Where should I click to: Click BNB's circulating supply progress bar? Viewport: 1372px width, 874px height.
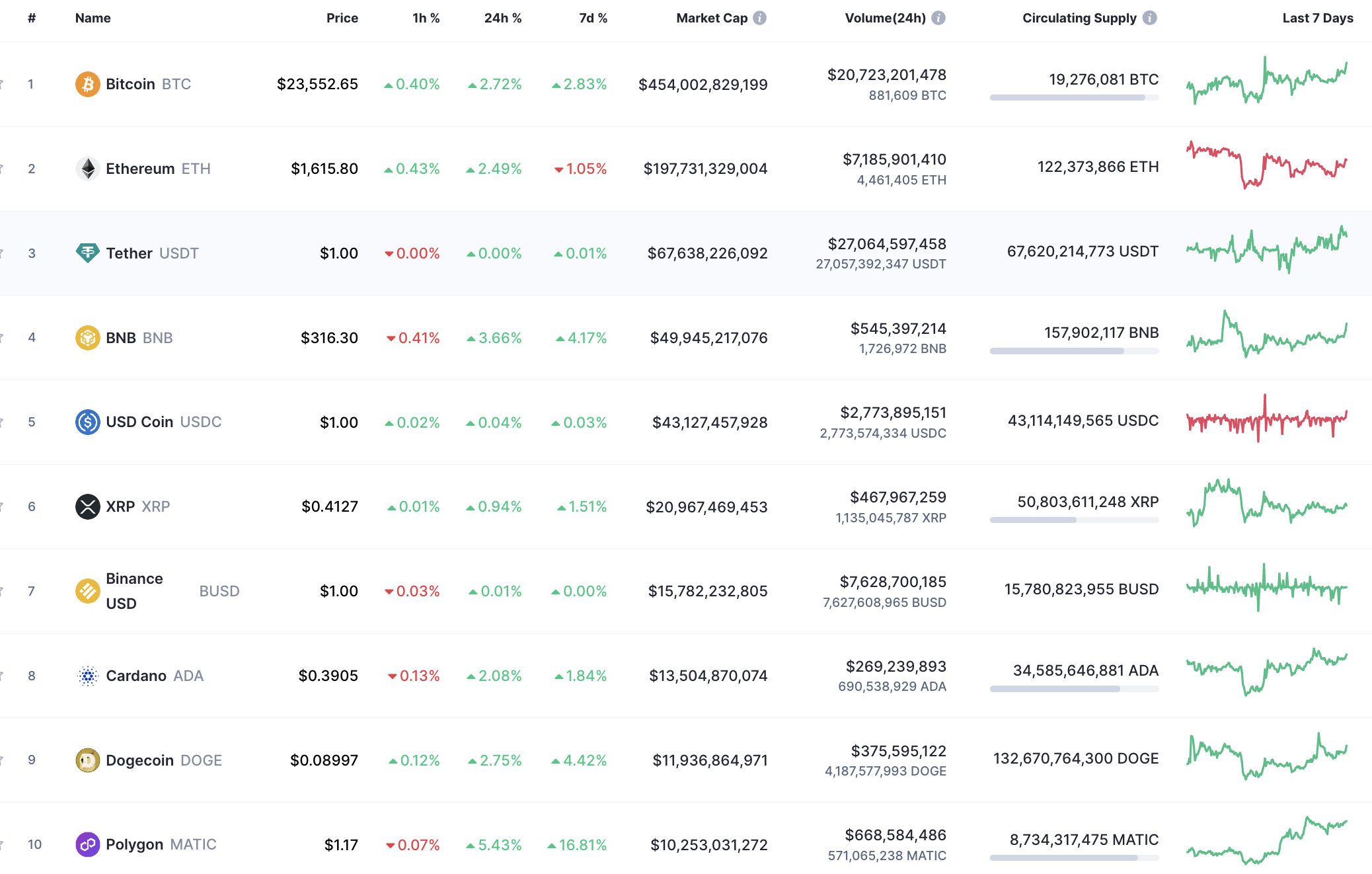point(1074,351)
